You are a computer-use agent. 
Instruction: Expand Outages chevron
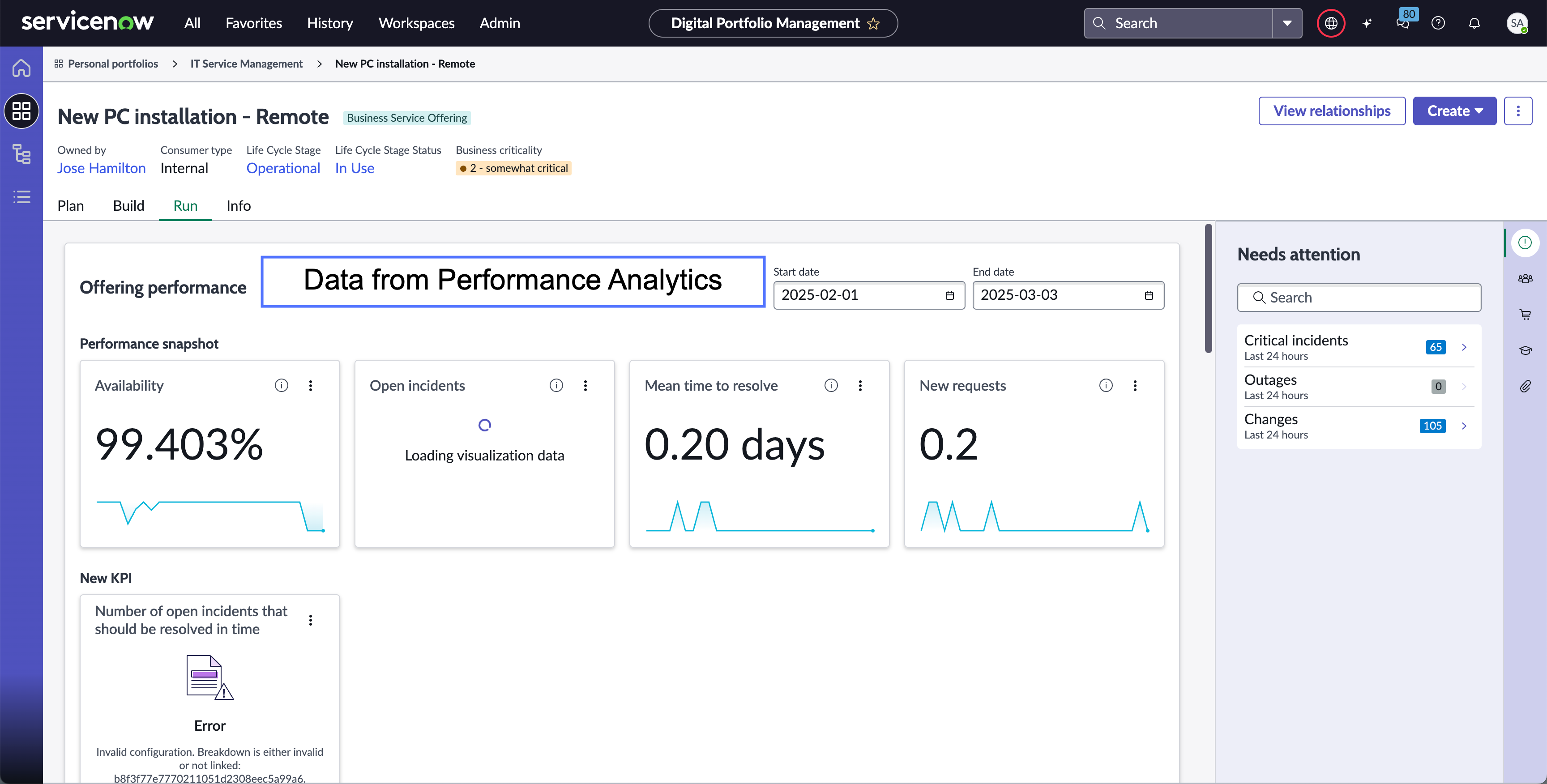click(x=1464, y=387)
